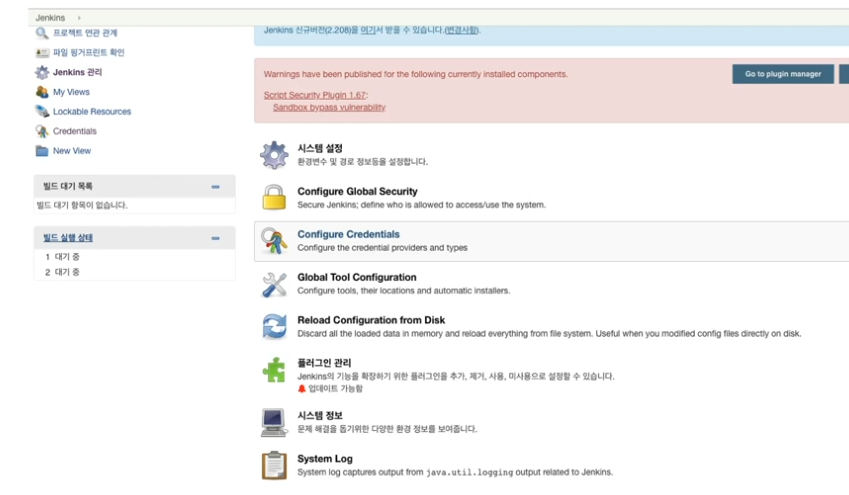Click the '업데이트 가능함' text
Viewport: 849px width, 495px height.
tap(335, 389)
